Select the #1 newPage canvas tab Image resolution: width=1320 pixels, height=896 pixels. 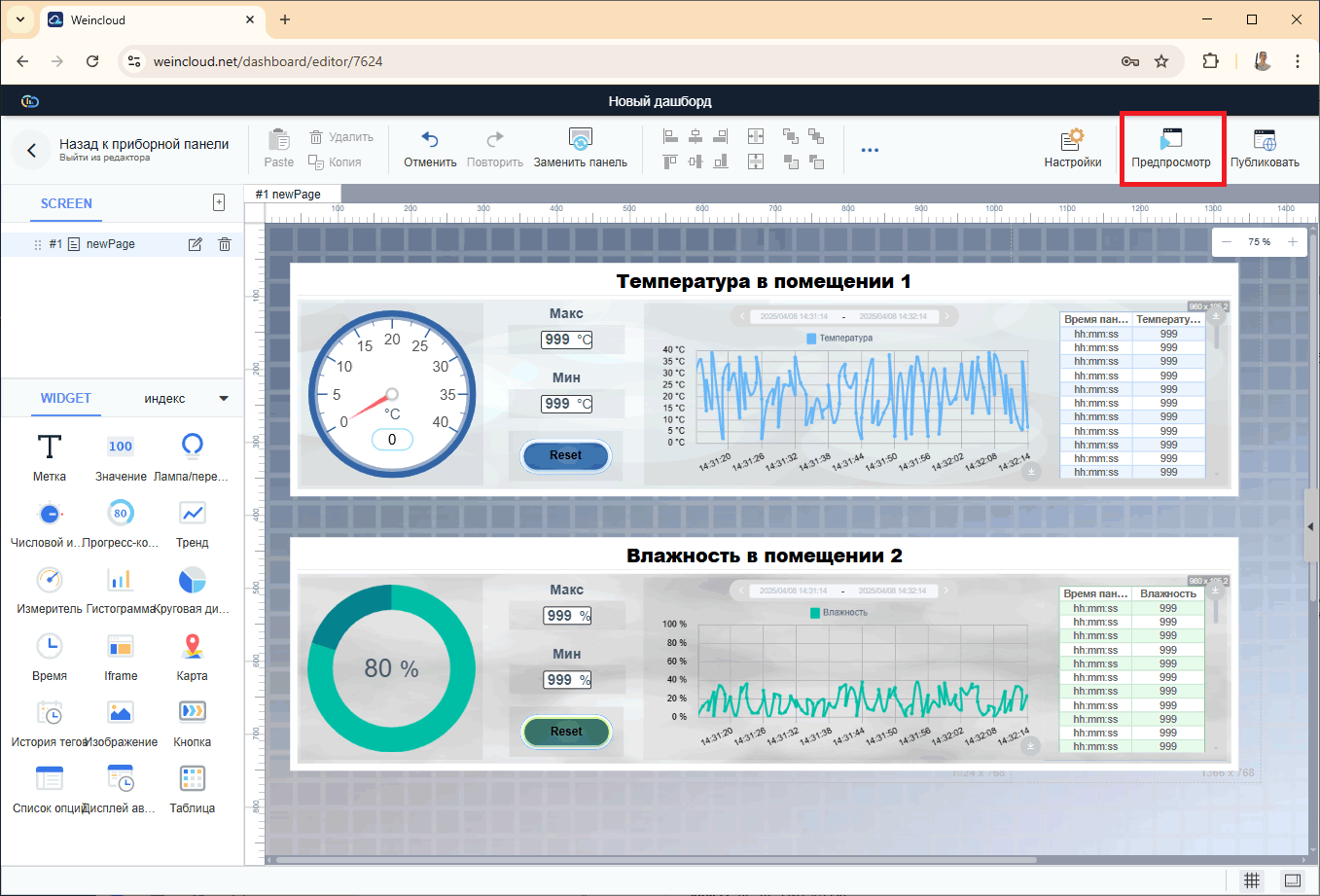click(x=288, y=195)
